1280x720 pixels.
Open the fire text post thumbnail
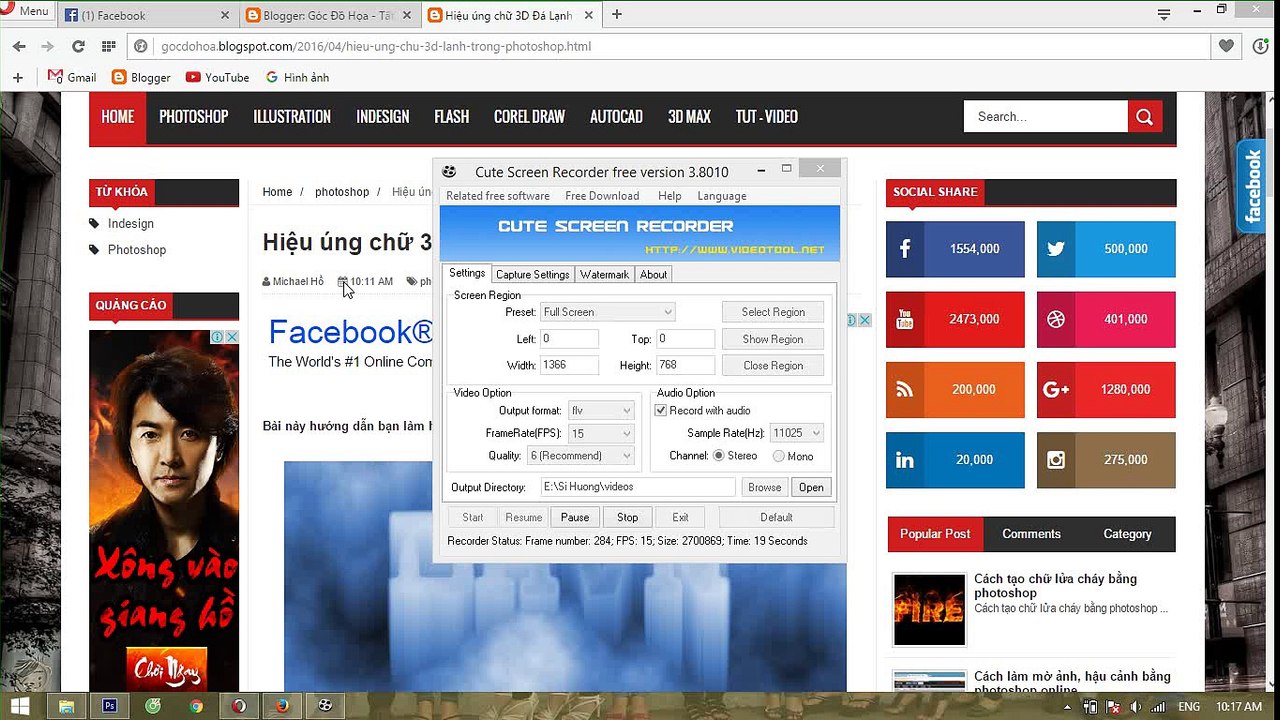pos(929,610)
